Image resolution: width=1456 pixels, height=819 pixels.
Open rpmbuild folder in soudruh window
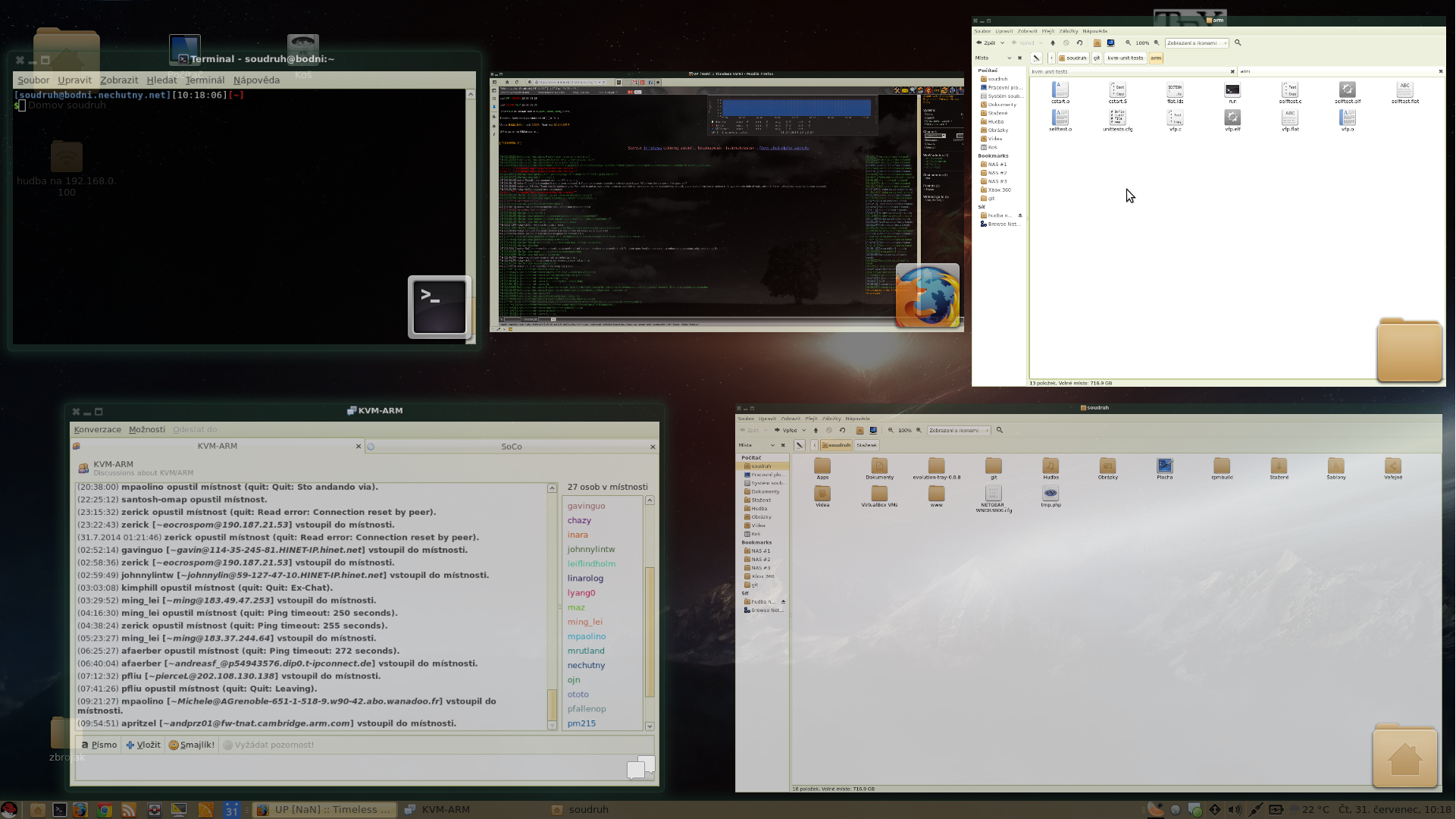pos(1222,469)
